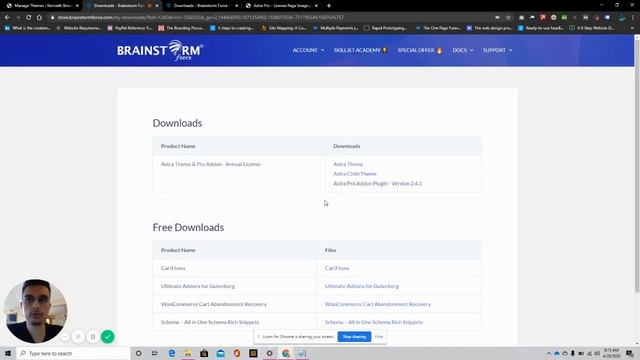Click the Loom webcam bubble thumbnail

pyautogui.click(x=36, y=311)
